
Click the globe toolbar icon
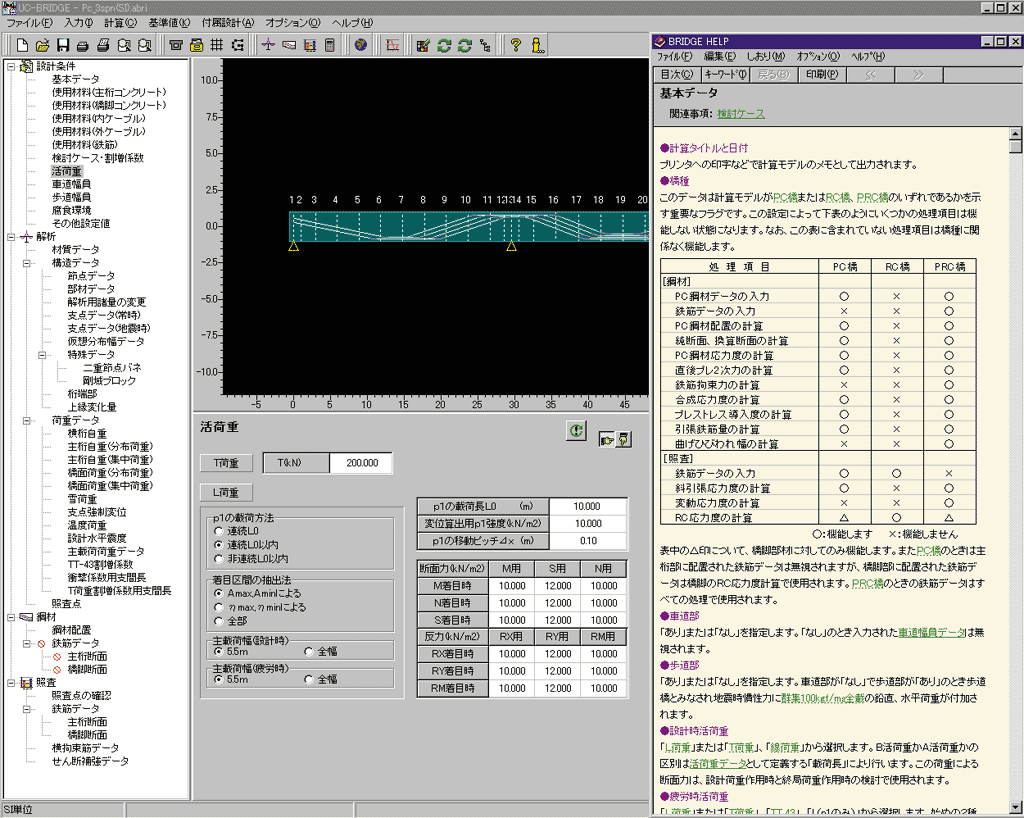tap(361, 45)
